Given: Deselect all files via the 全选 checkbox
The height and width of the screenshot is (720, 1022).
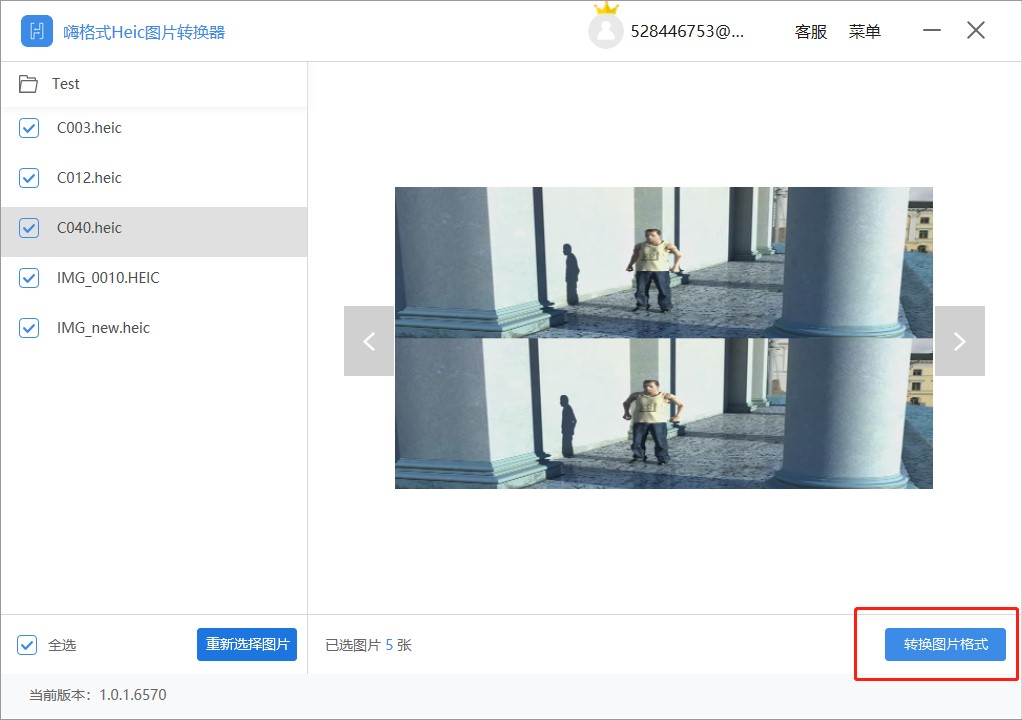Looking at the screenshot, I should (x=28, y=644).
